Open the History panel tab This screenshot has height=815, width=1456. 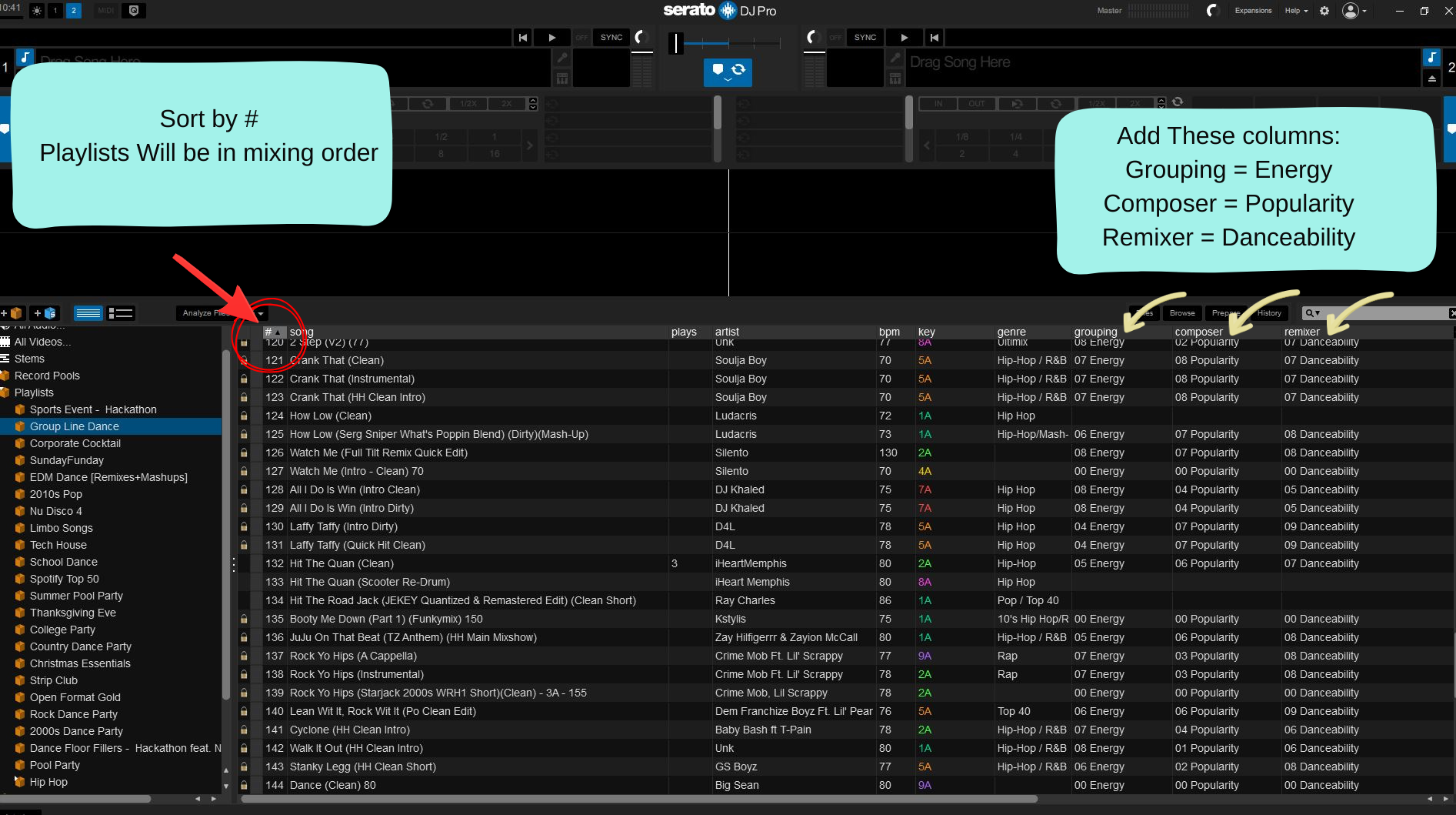pyautogui.click(x=1269, y=313)
